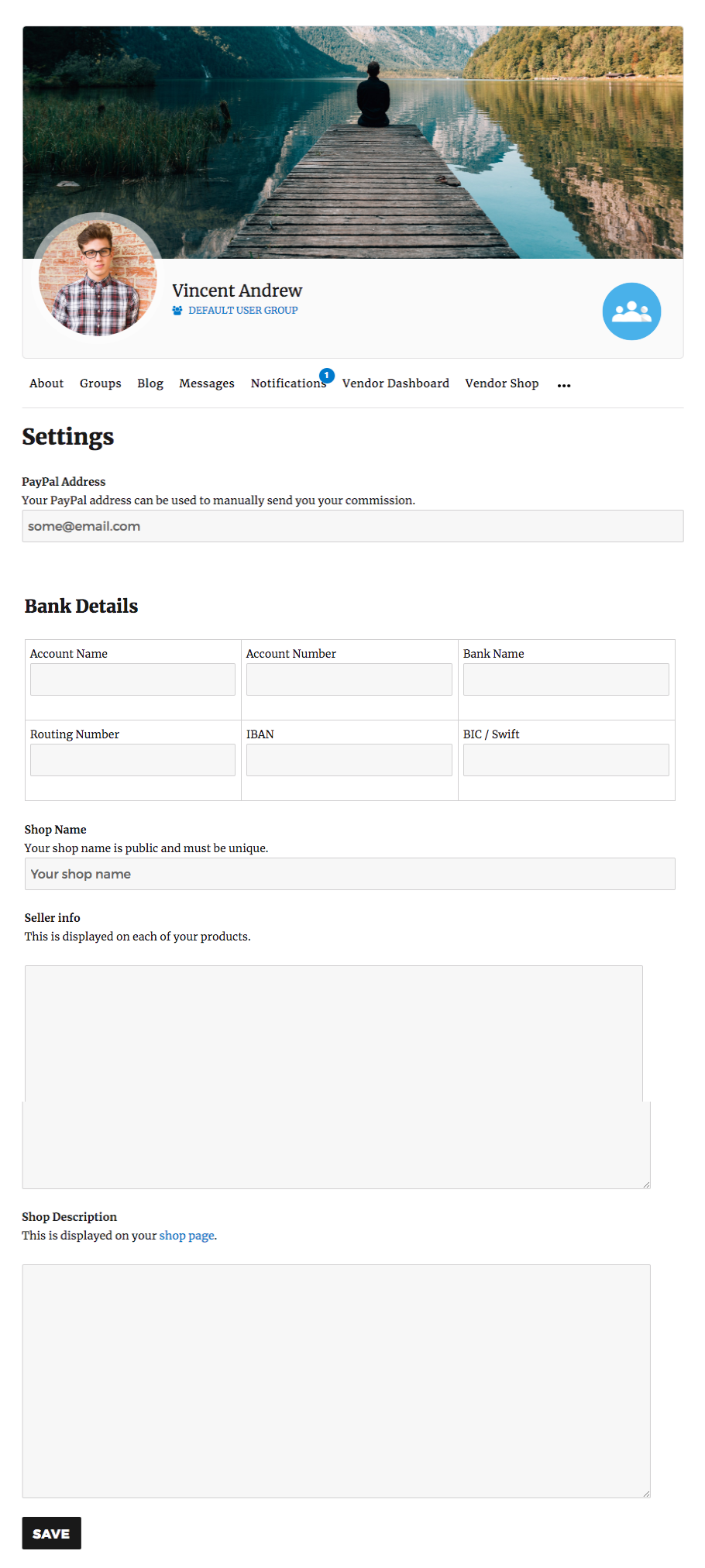
Task: Grab the Shop Description resize handle
Action: [x=646, y=1493]
